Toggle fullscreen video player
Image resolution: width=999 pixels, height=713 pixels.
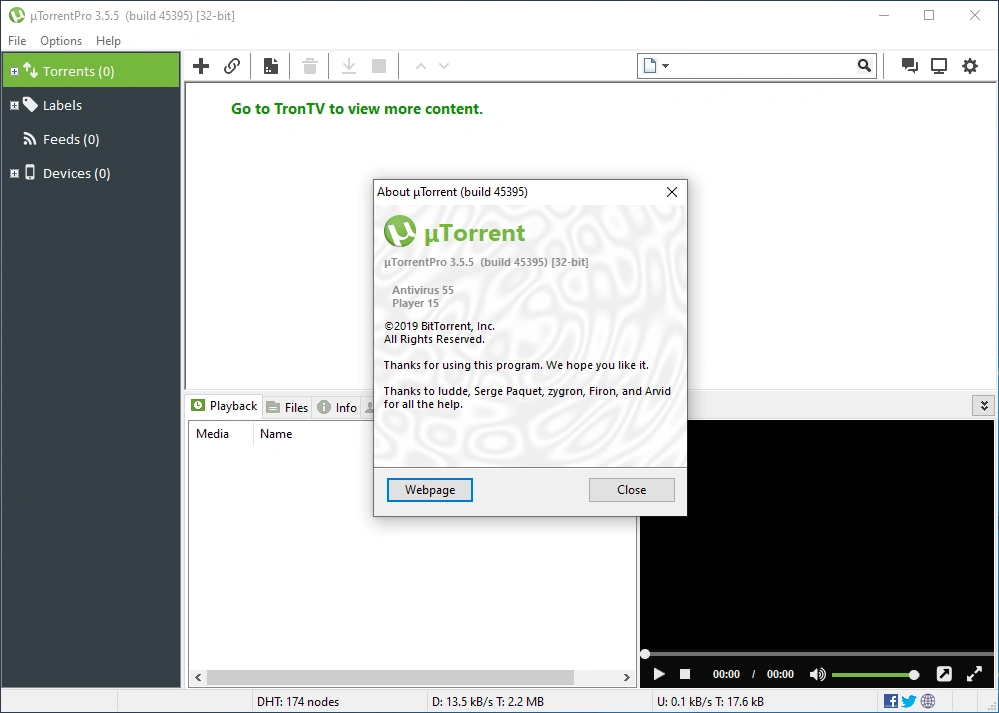click(974, 674)
